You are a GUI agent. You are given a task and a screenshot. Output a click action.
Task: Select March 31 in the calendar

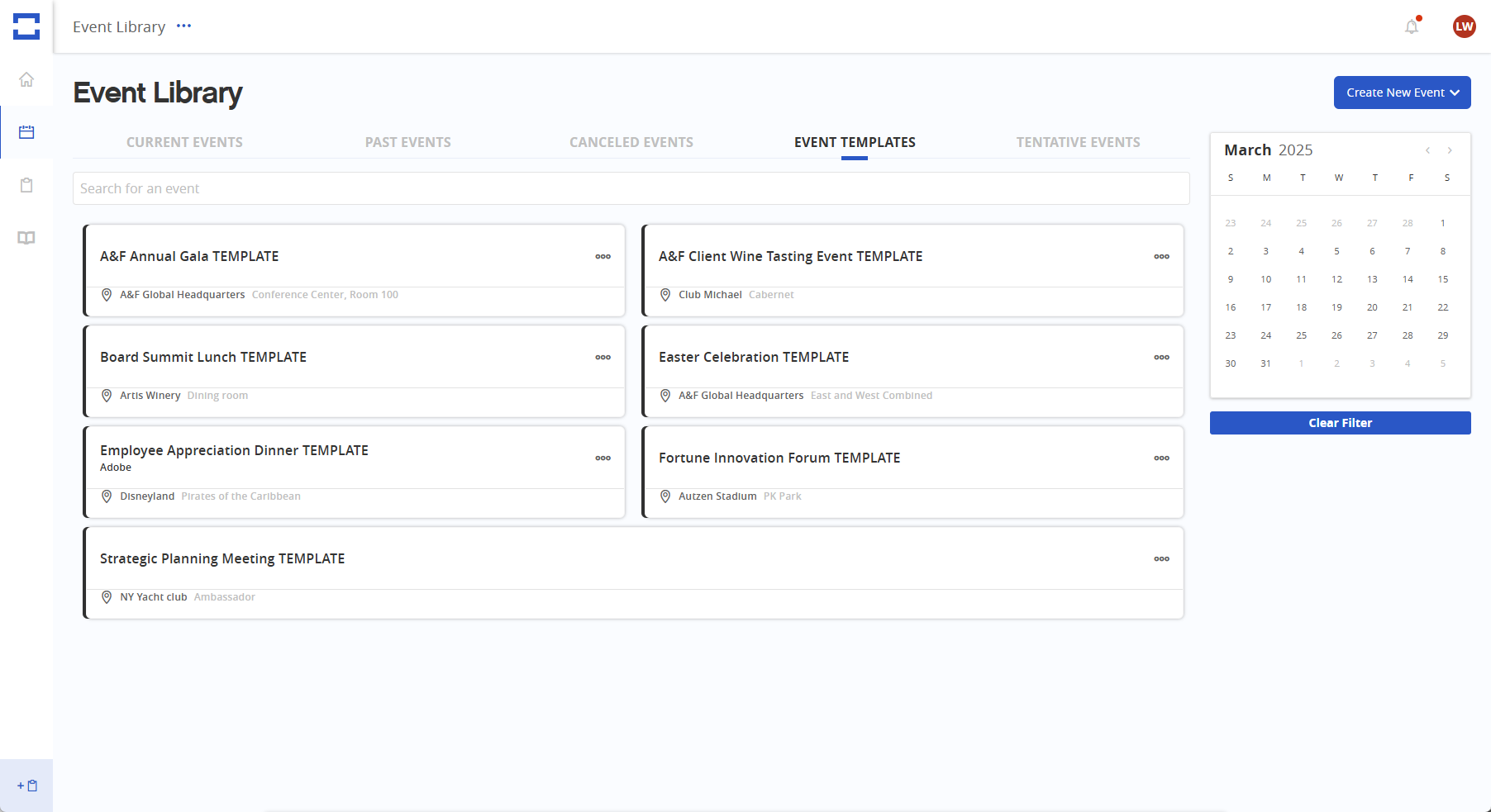click(1265, 363)
